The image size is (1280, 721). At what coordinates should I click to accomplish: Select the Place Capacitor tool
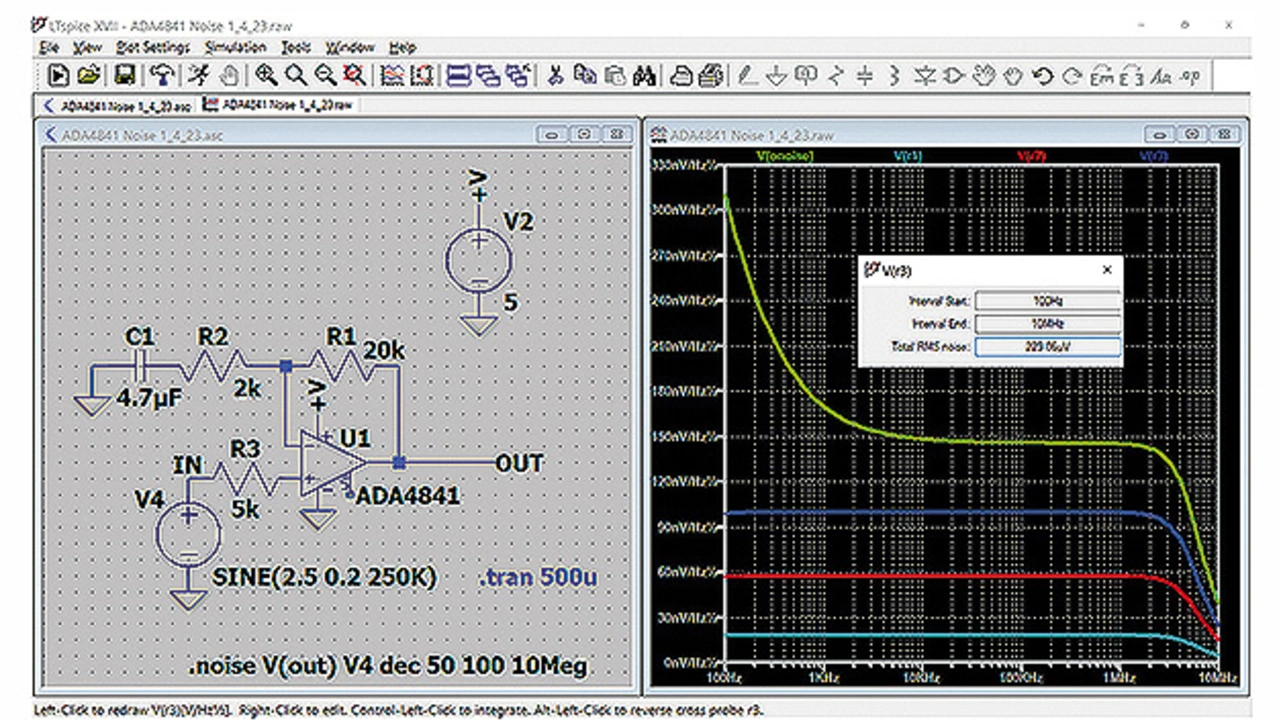point(866,76)
